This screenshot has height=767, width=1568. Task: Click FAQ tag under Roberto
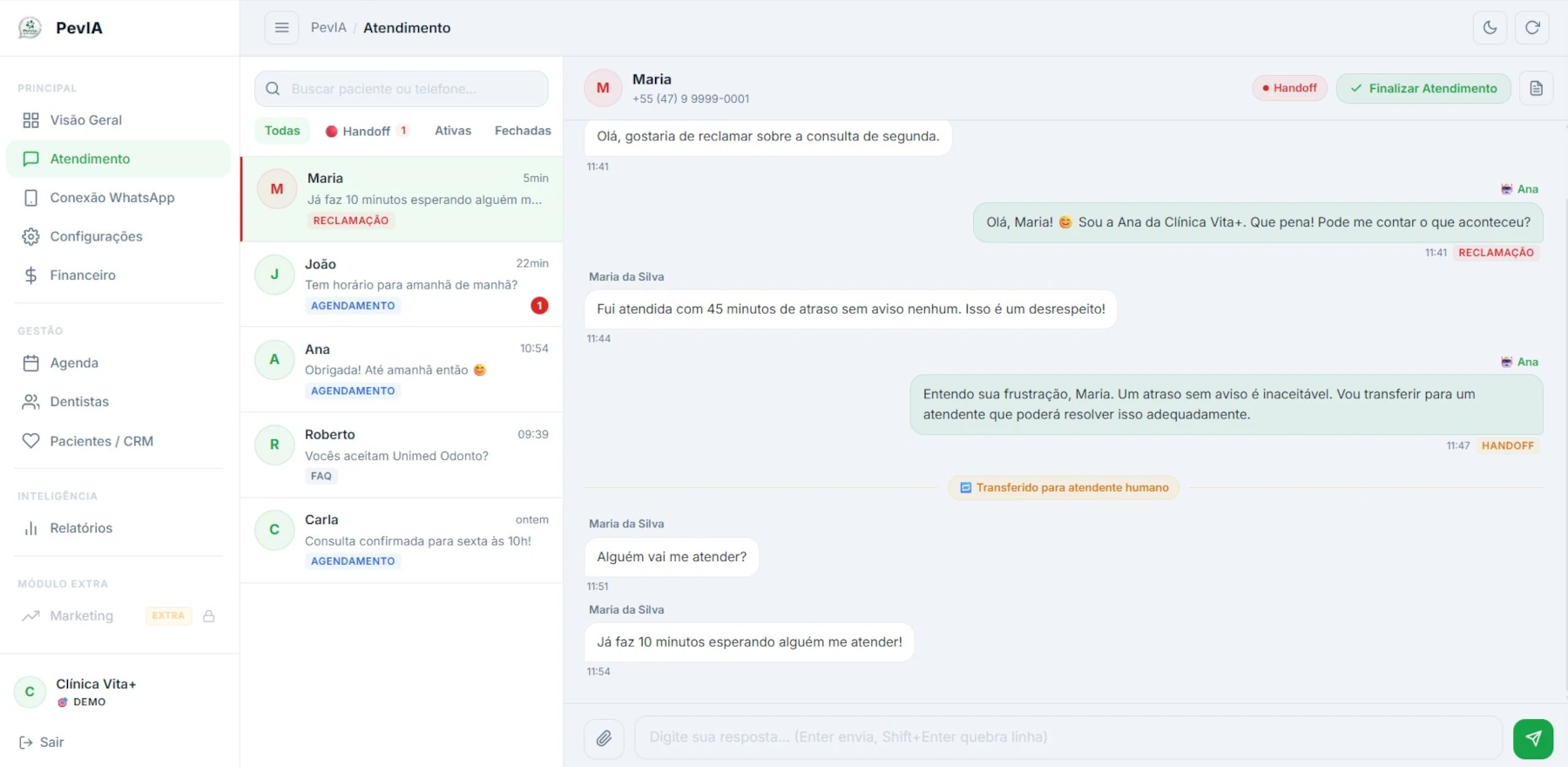321,476
